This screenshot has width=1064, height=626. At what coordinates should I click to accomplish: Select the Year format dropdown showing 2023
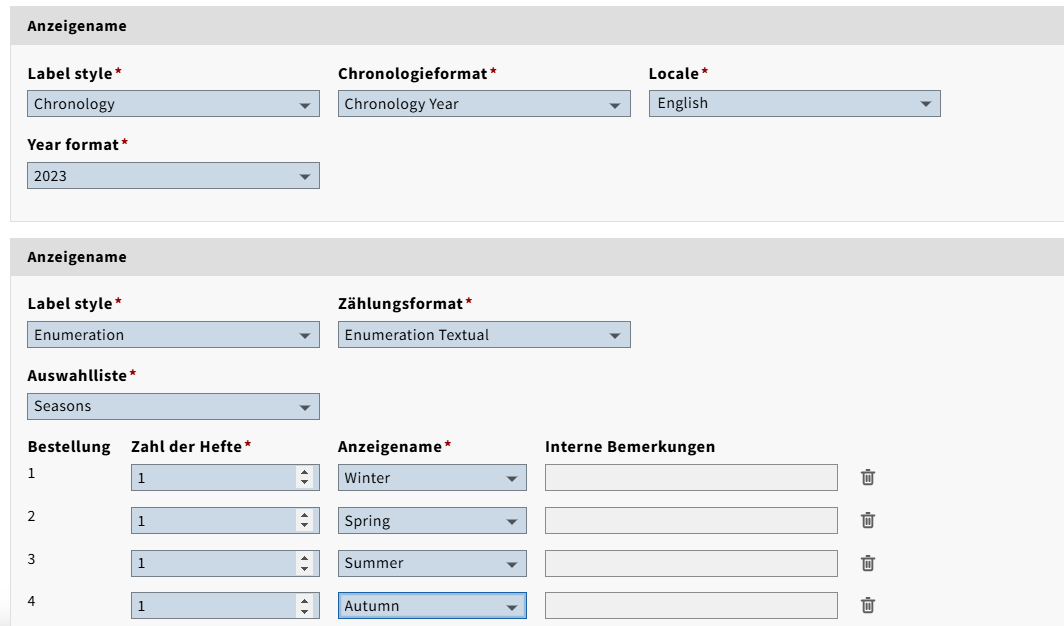tap(173, 176)
